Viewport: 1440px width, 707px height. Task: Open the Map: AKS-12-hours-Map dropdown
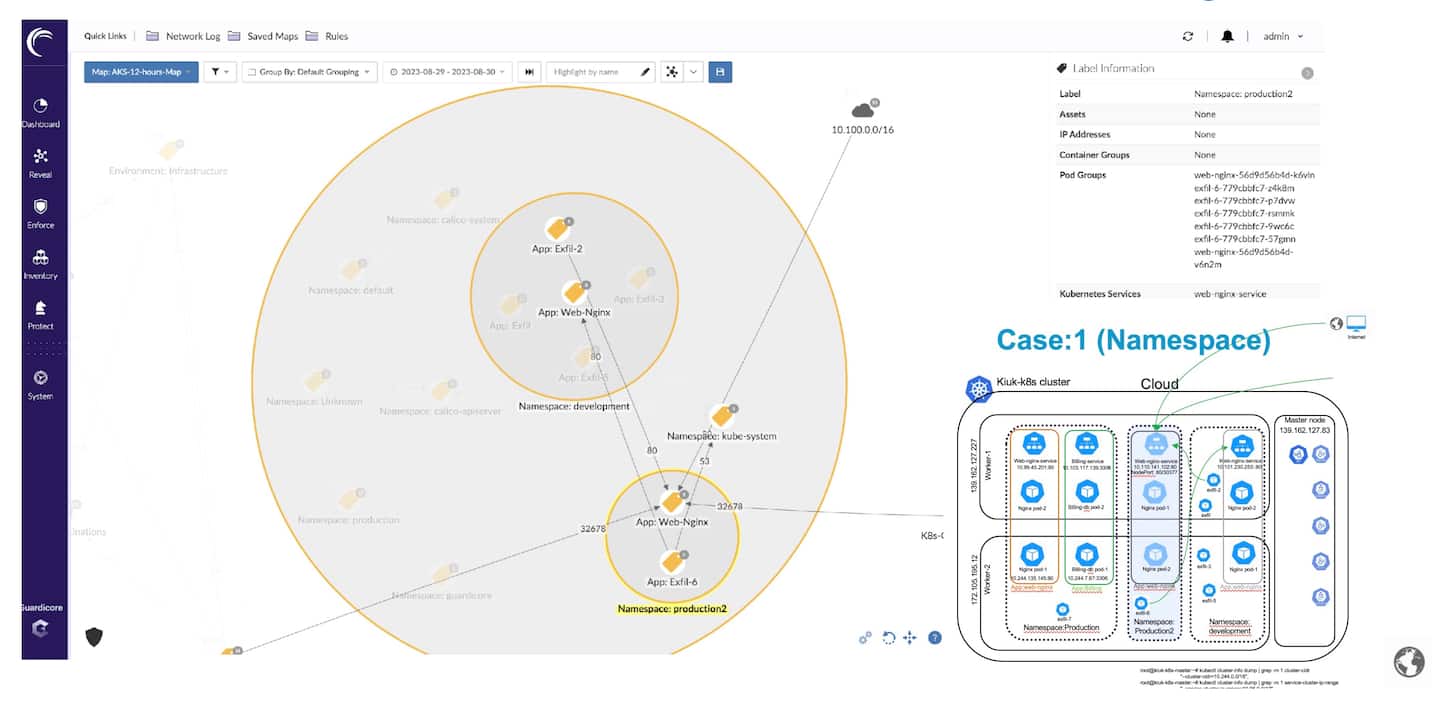pyautogui.click(x=141, y=72)
